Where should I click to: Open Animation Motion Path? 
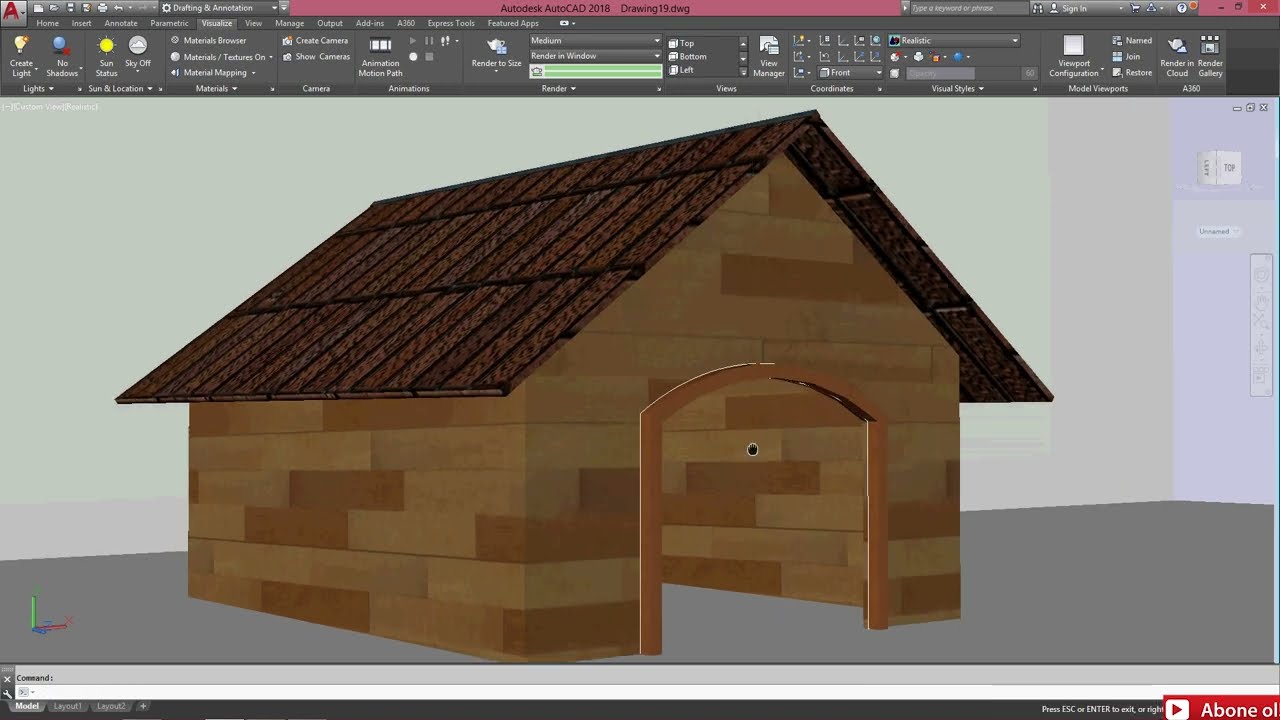[x=380, y=56]
